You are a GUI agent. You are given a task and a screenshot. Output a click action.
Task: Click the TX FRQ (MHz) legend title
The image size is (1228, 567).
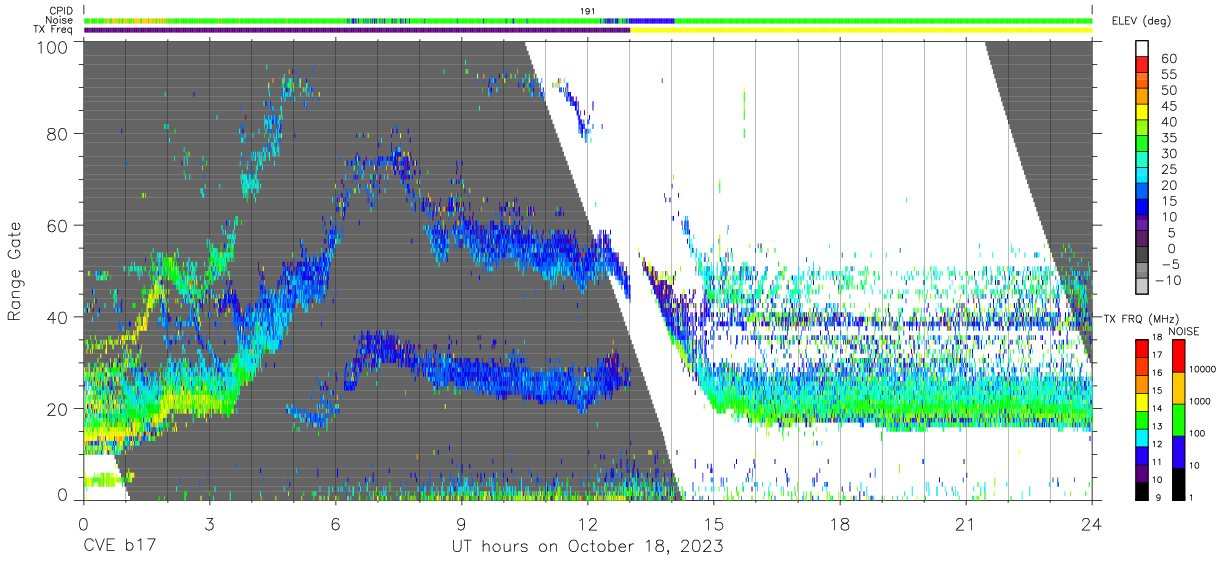(x=1140, y=318)
